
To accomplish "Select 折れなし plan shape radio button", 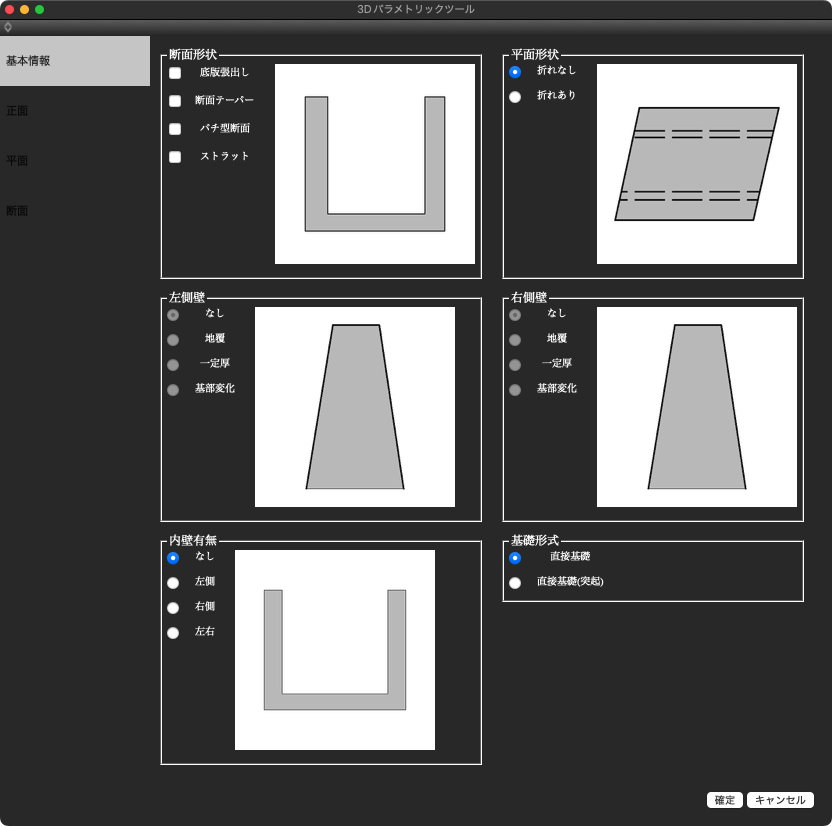I will point(515,72).
